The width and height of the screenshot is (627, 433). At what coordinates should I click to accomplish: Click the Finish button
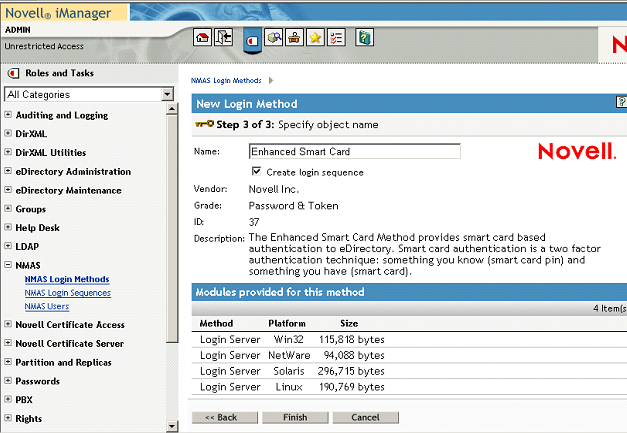[x=295, y=417]
